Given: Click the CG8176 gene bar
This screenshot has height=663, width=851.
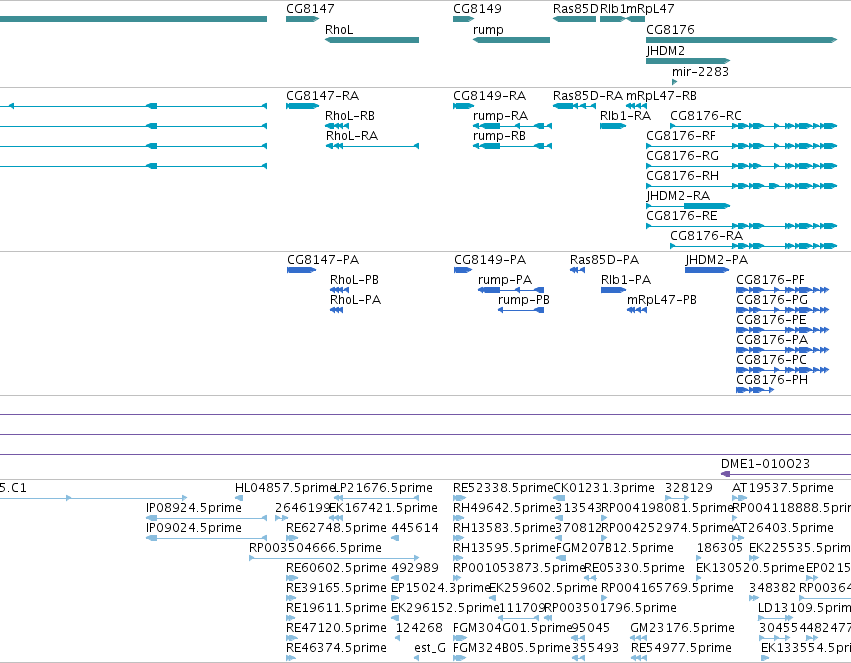Looking at the screenshot, I should coord(741,40).
